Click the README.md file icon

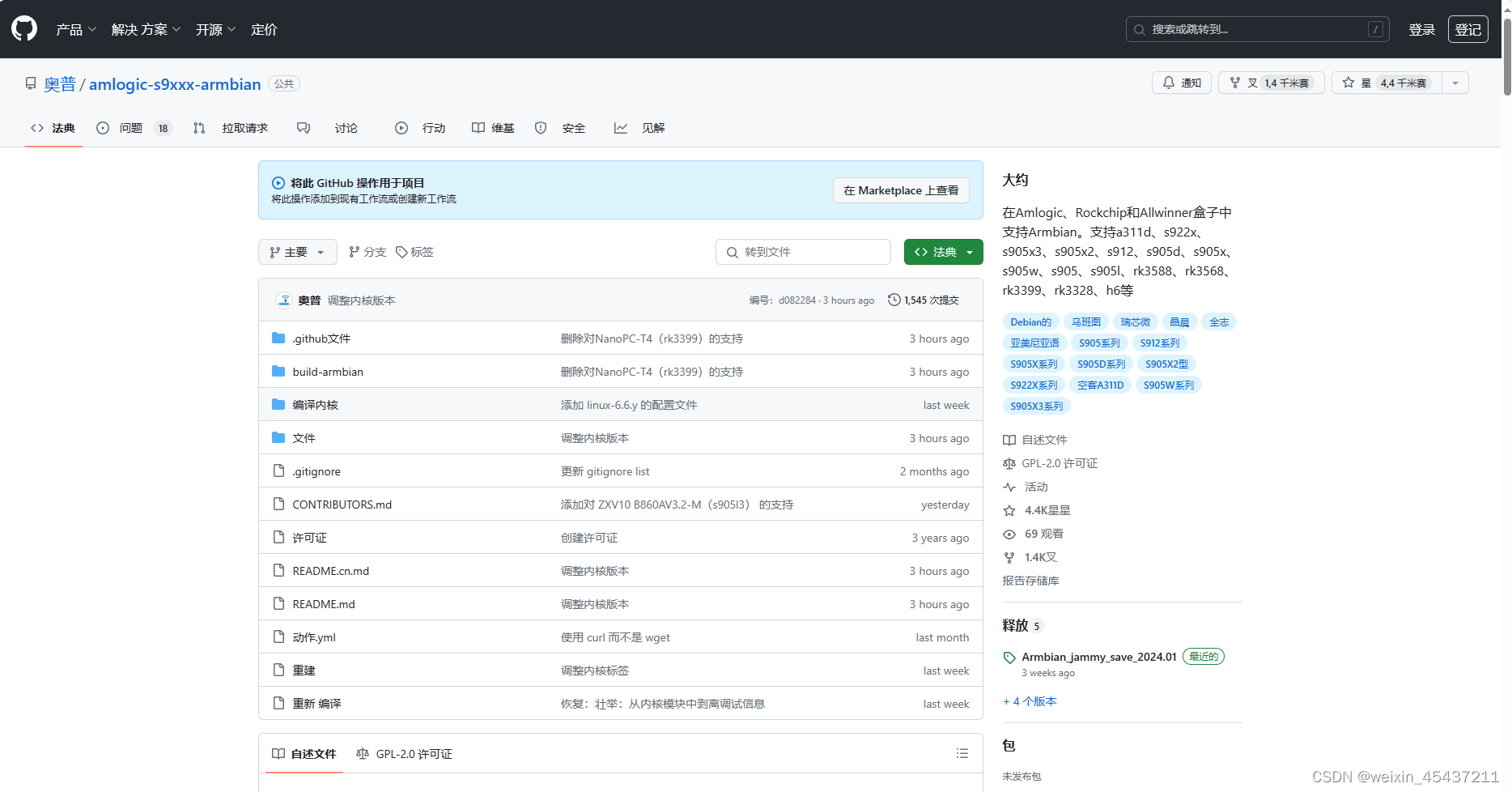coord(279,603)
